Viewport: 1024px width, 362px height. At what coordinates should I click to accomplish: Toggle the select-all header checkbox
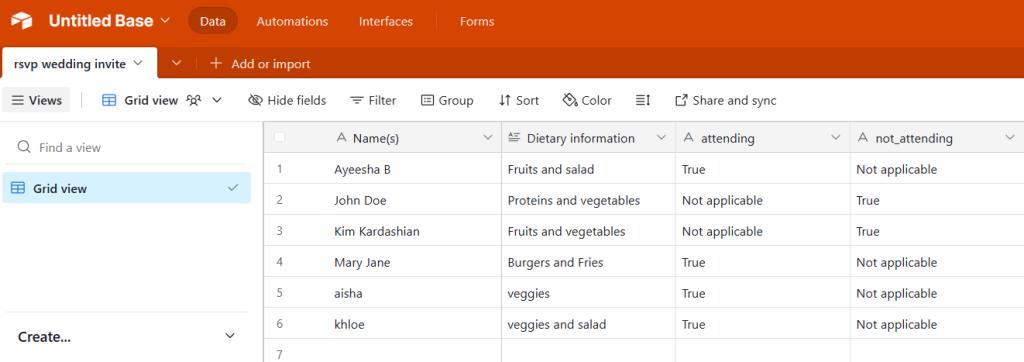click(x=280, y=137)
